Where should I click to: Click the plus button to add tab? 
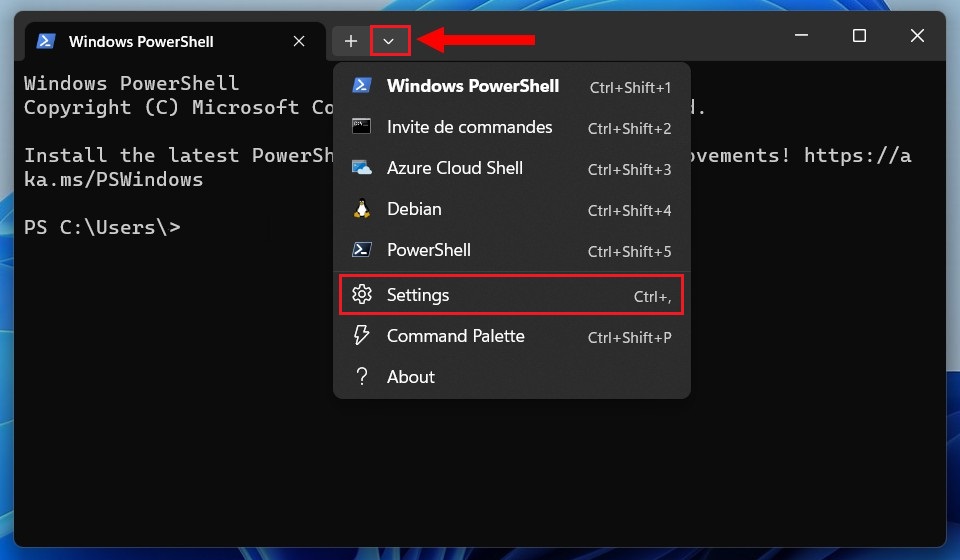(351, 42)
